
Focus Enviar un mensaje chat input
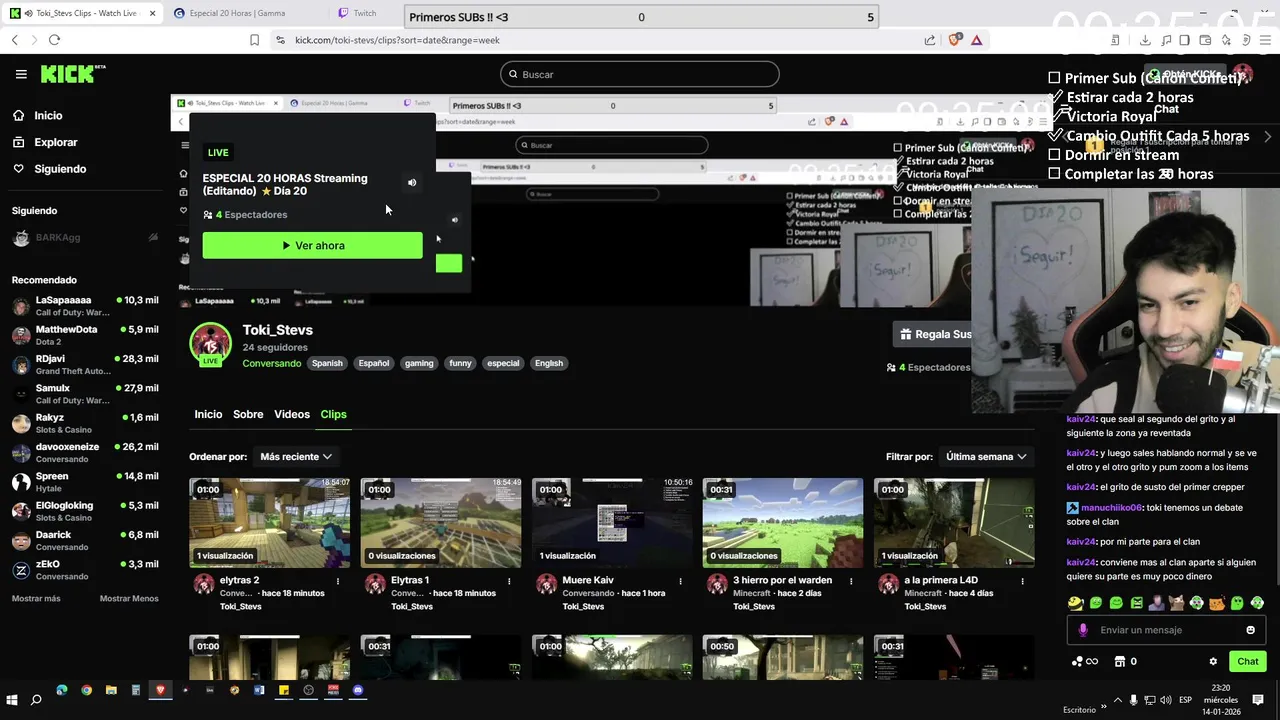pyautogui.click(x=1168, y=630)
